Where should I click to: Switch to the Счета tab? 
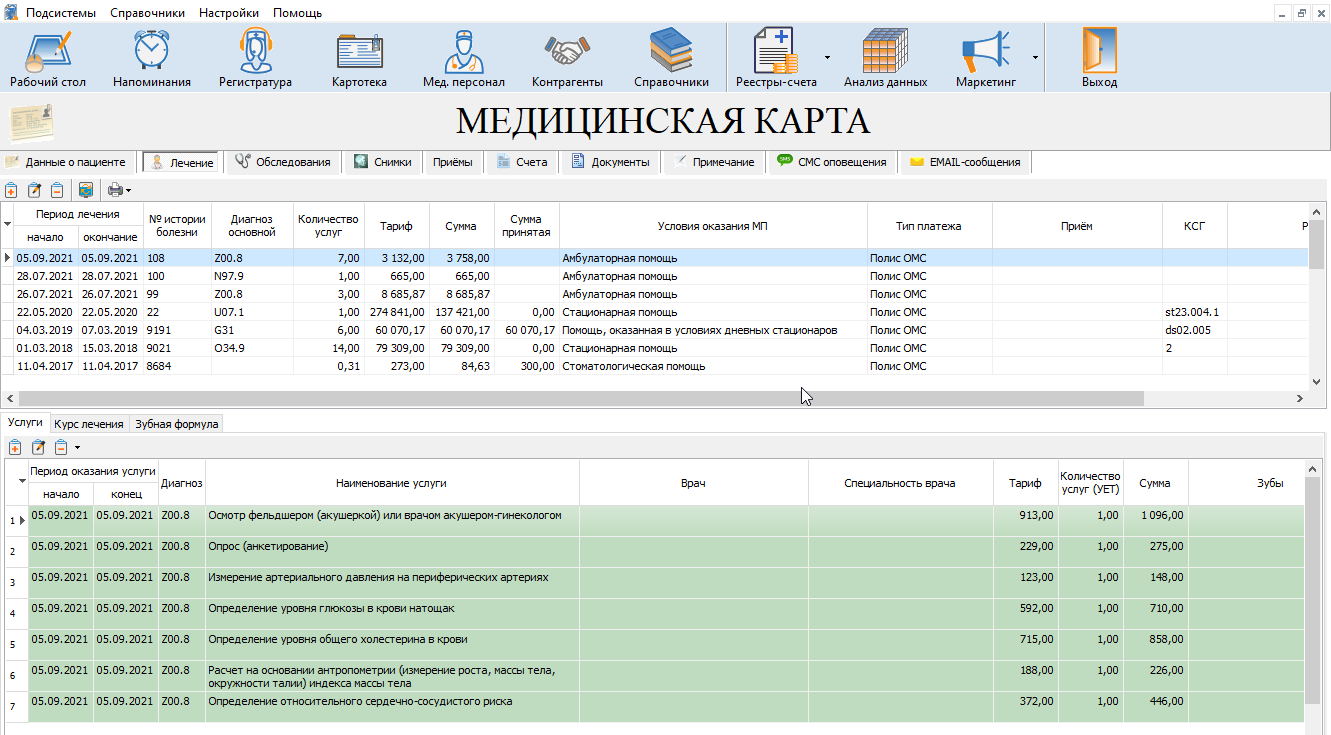(522, 162)
